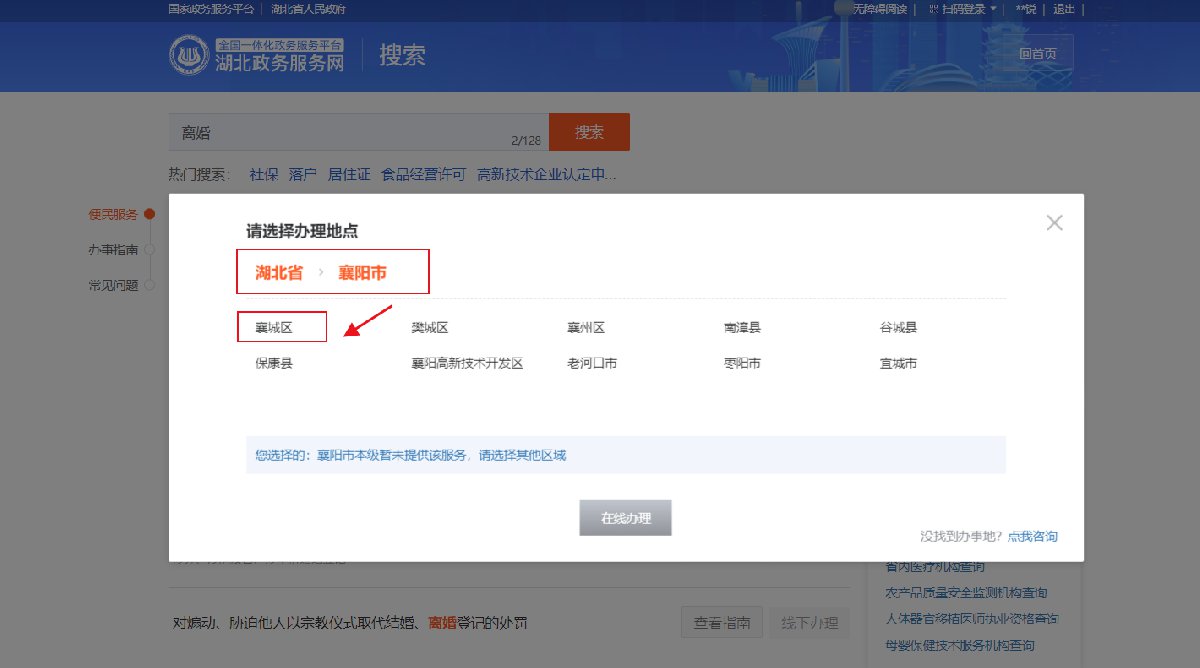
Task: Expand the 扫码登录 dropdown arrow
Action: click(994, 9)
